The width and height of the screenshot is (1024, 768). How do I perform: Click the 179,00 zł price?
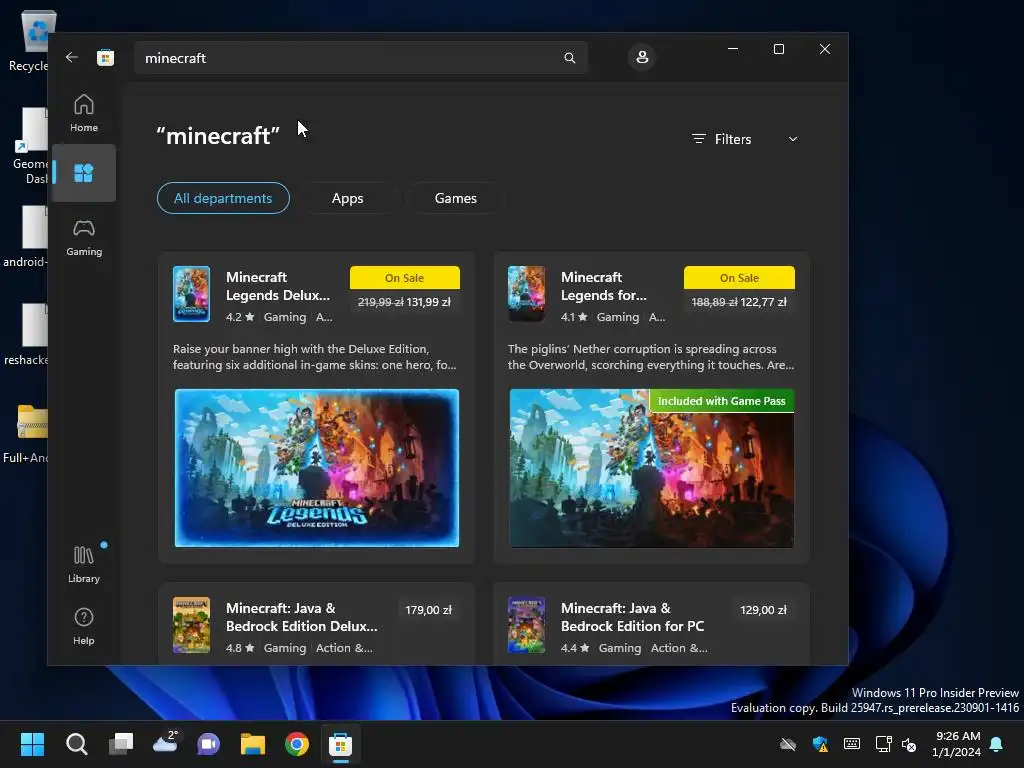point(428,610)
